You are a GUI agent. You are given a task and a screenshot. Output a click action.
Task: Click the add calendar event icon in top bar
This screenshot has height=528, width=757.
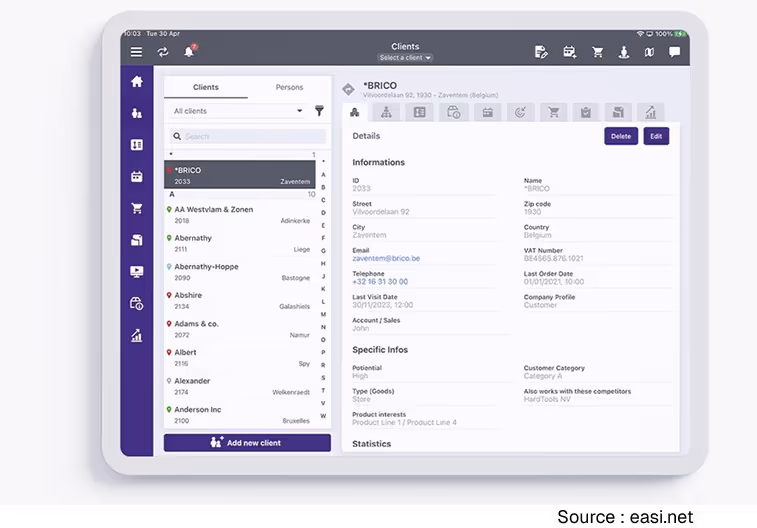click(570, 52)
